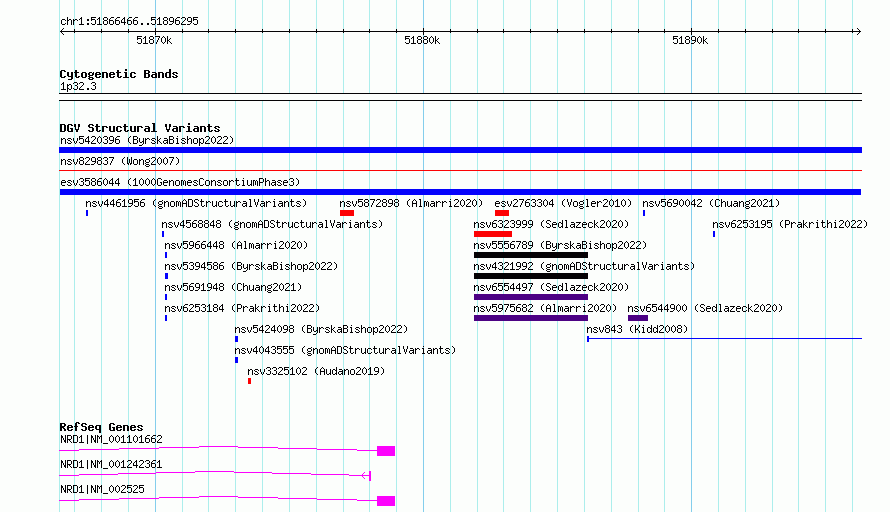The width and height of the screenshot is (890, 512).
Task: Click the nsv5872898 (Almarri2020) label
Action: (411, 203)
